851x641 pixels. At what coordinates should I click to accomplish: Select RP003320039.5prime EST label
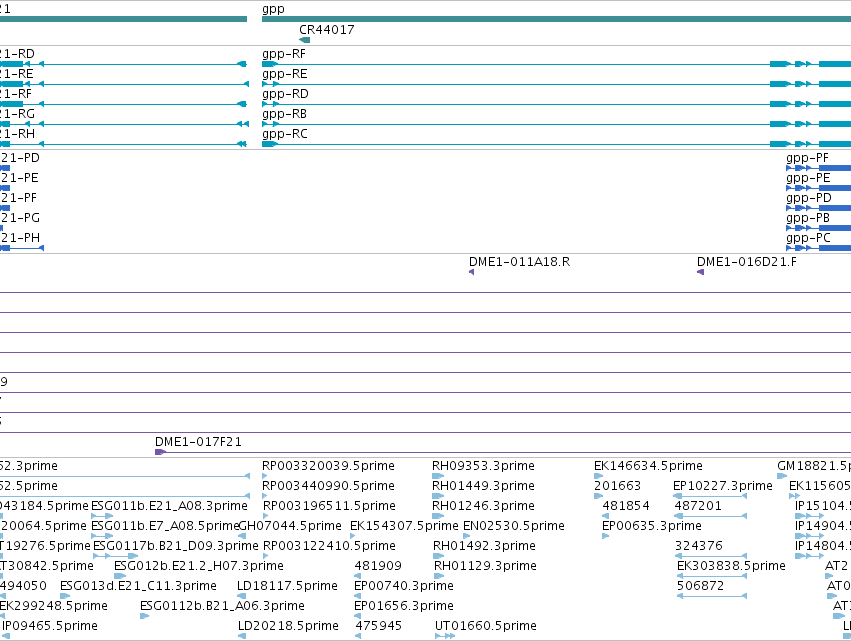(x=328, y=466)
